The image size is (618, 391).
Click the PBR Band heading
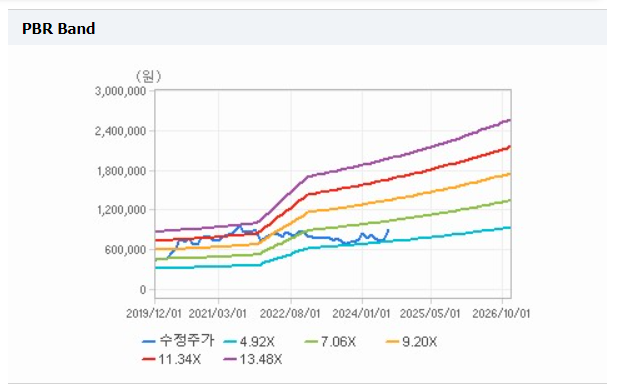58,28
